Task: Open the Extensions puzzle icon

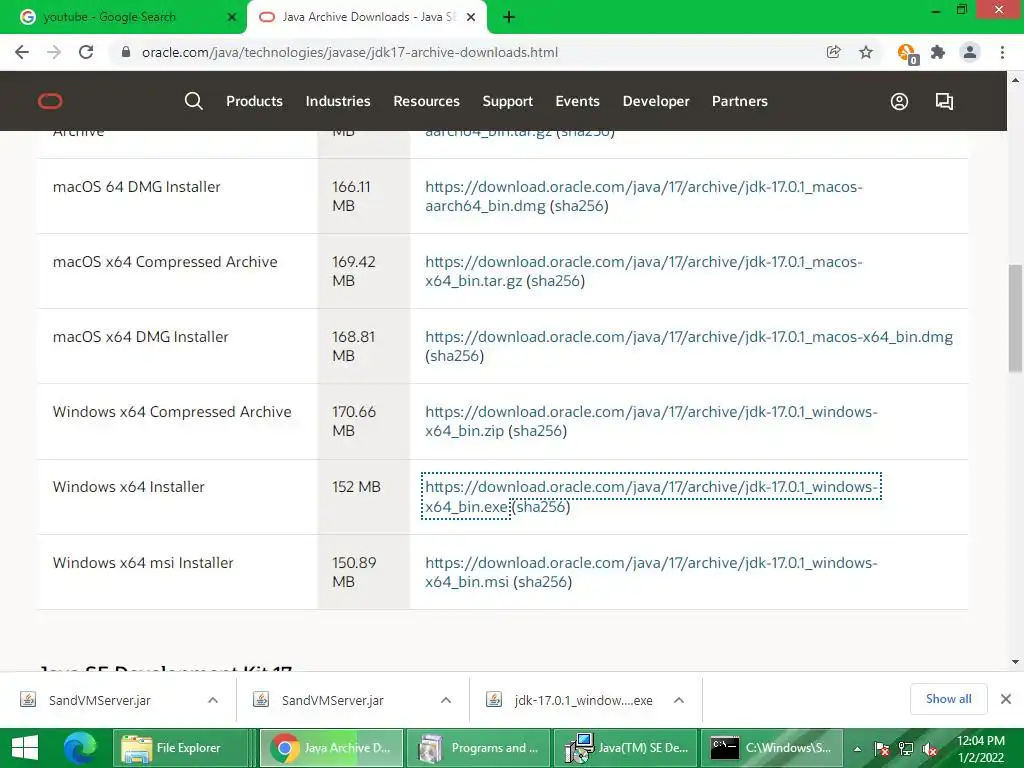Action: (938, 52)
